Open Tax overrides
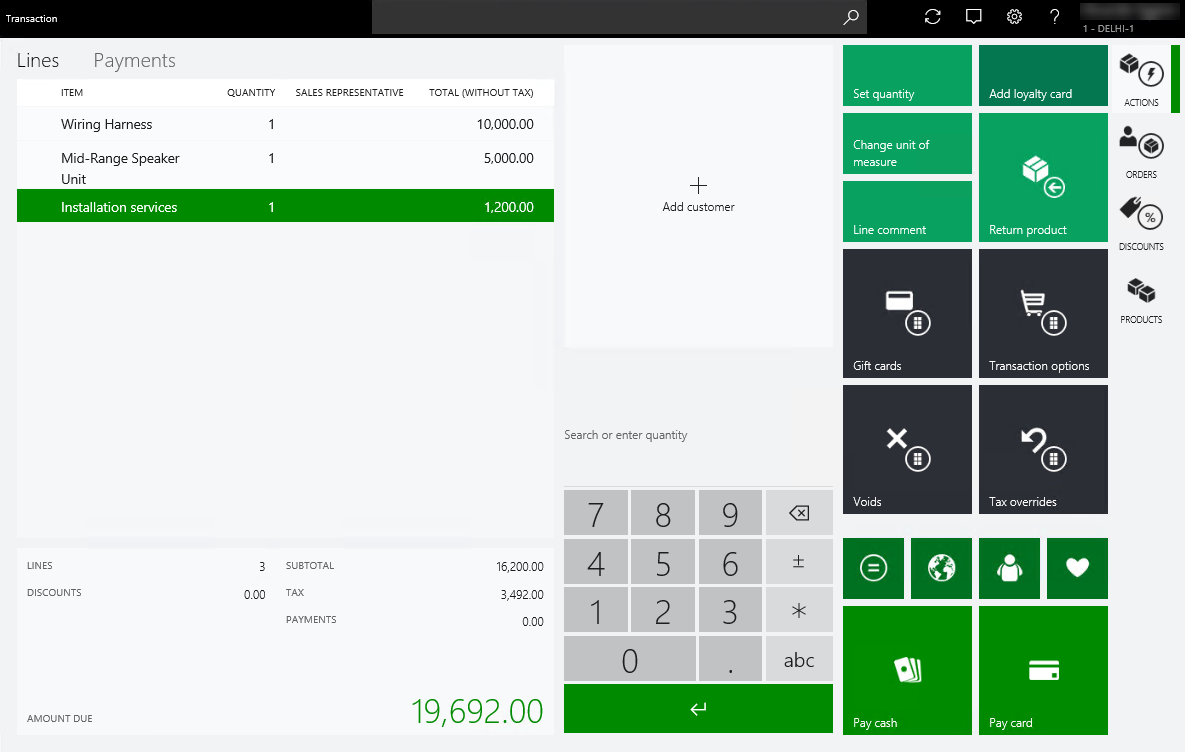The image size is (1185, 752). (1043, 449)
